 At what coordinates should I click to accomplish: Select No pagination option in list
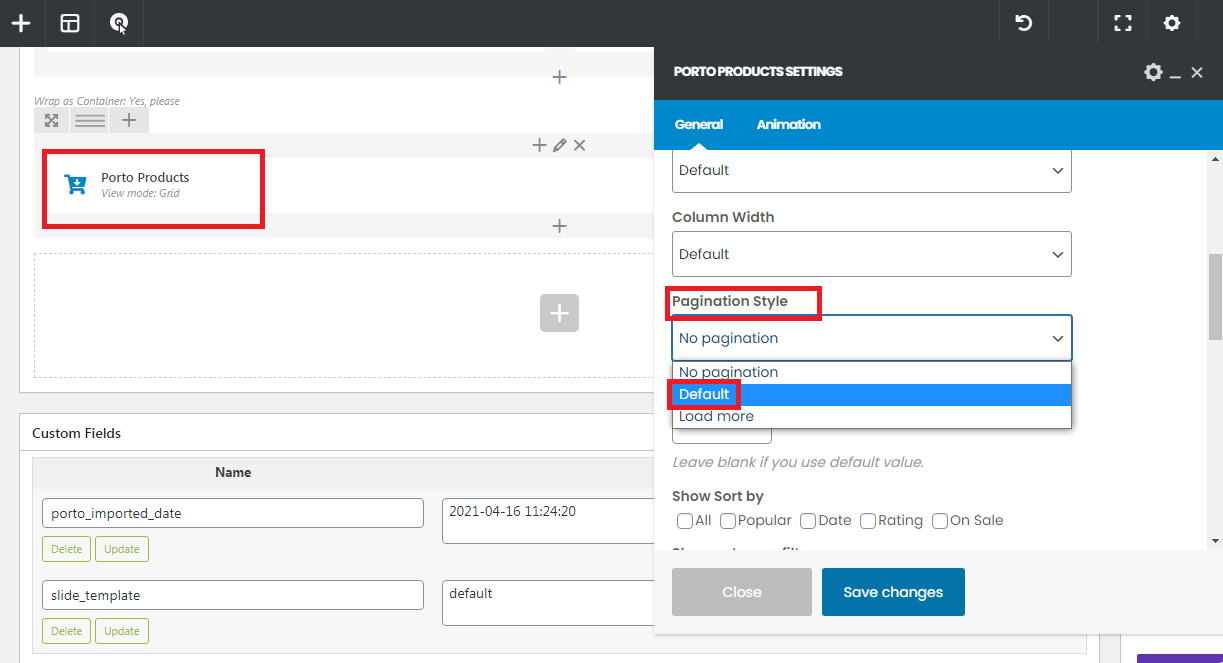872,372
